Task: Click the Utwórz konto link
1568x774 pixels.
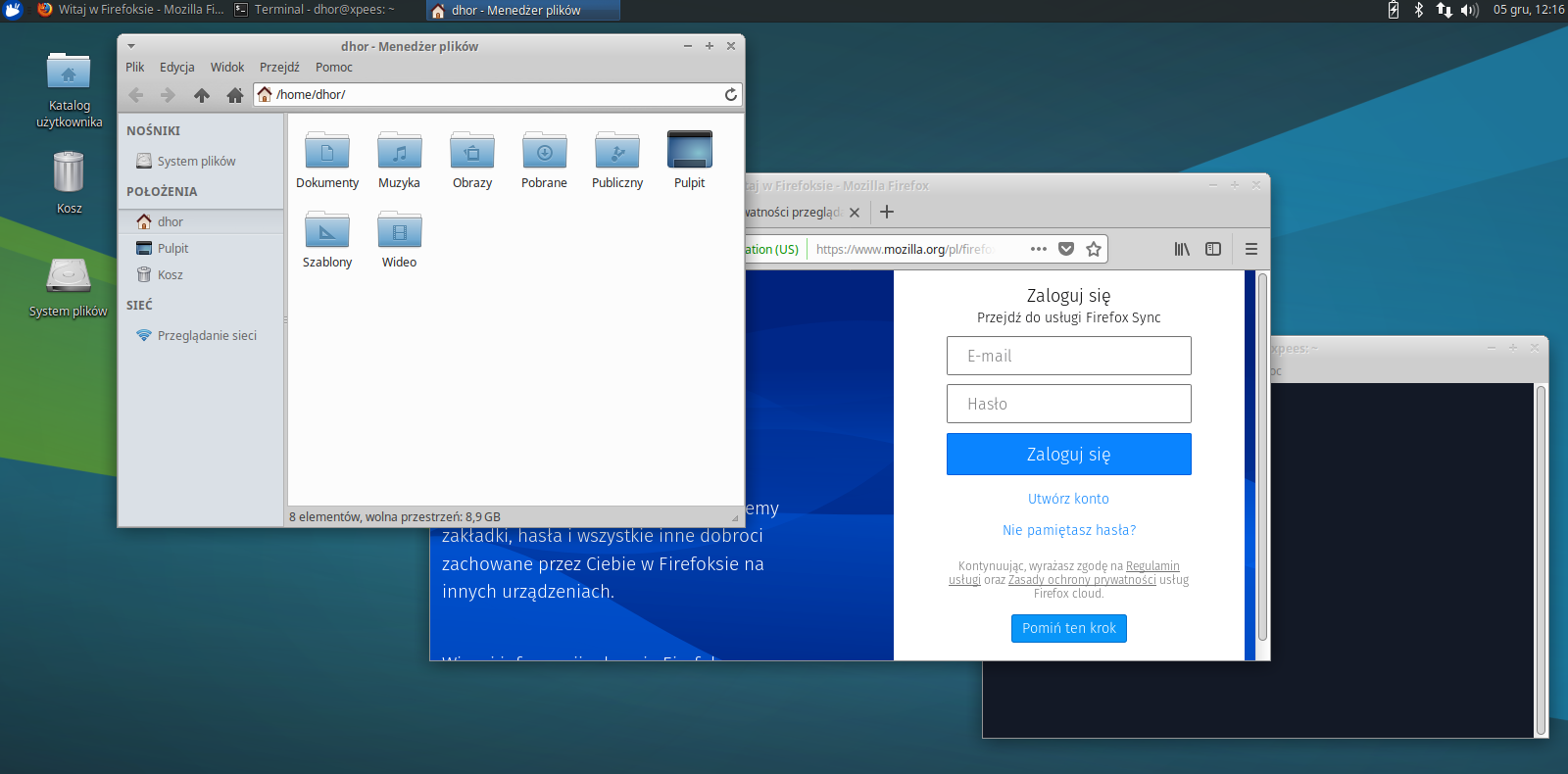Action: tap(1068, 499)
